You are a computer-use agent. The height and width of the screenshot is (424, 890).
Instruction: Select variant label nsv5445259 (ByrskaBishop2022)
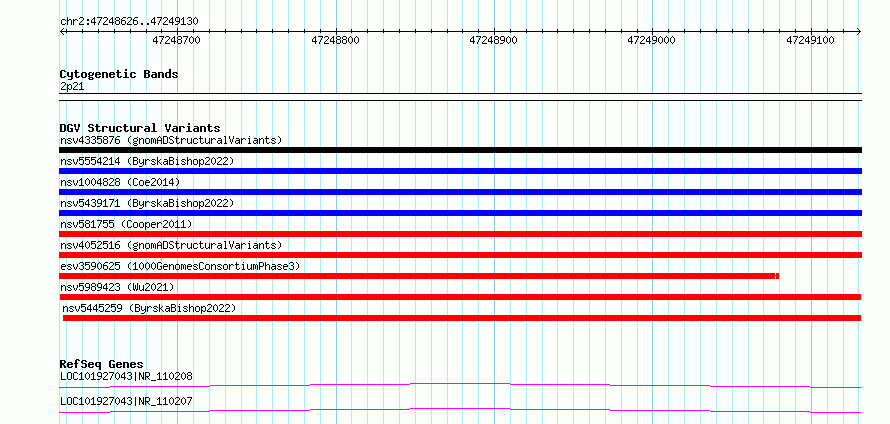click(x=149, y=308)
